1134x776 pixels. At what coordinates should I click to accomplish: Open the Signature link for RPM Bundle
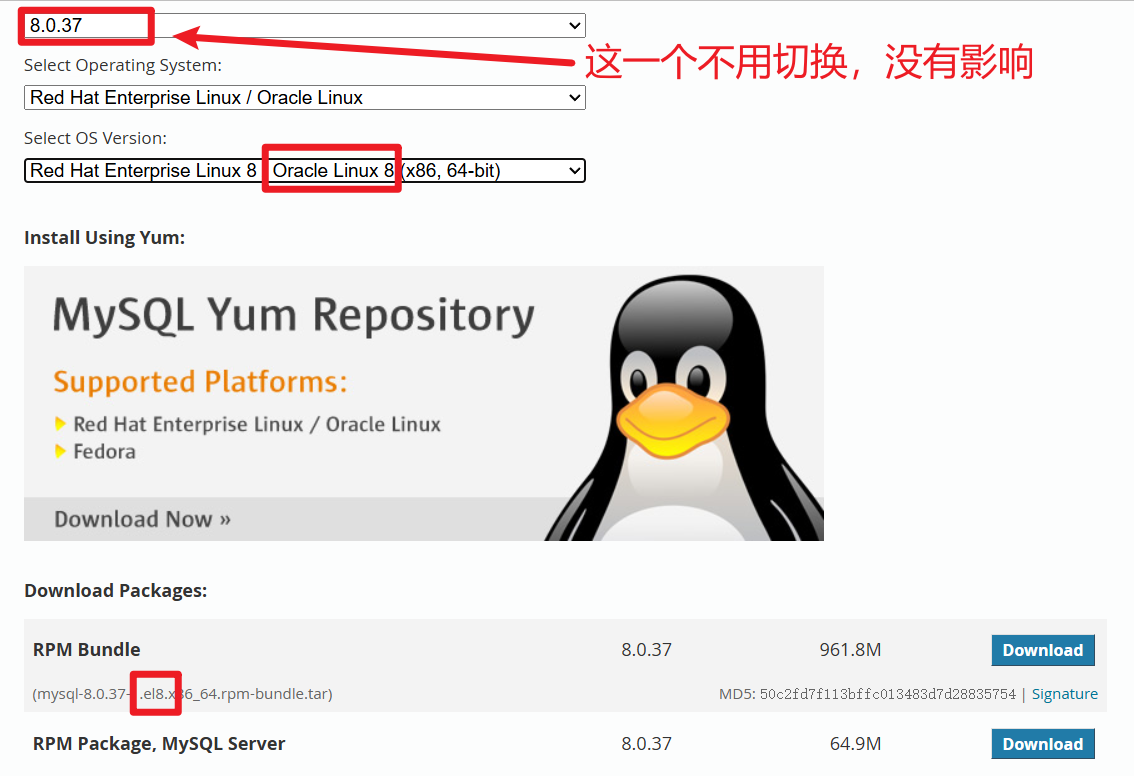[1065, 694]
